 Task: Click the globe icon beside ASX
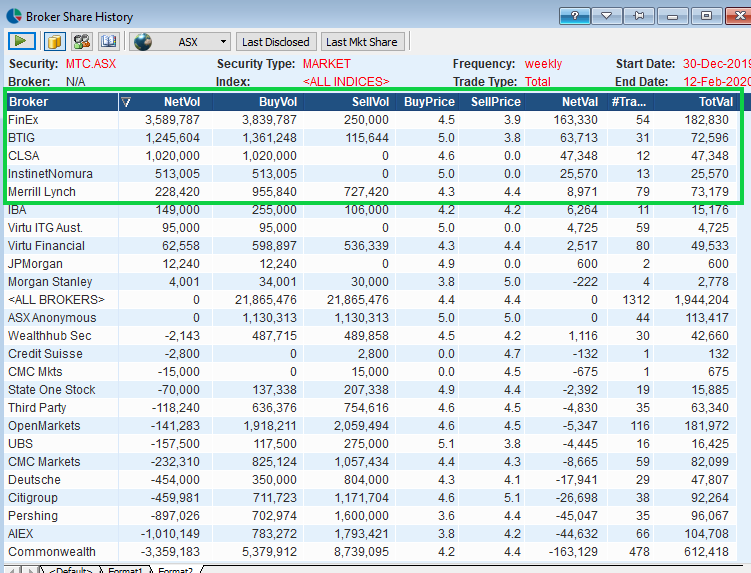click(143, 42)
